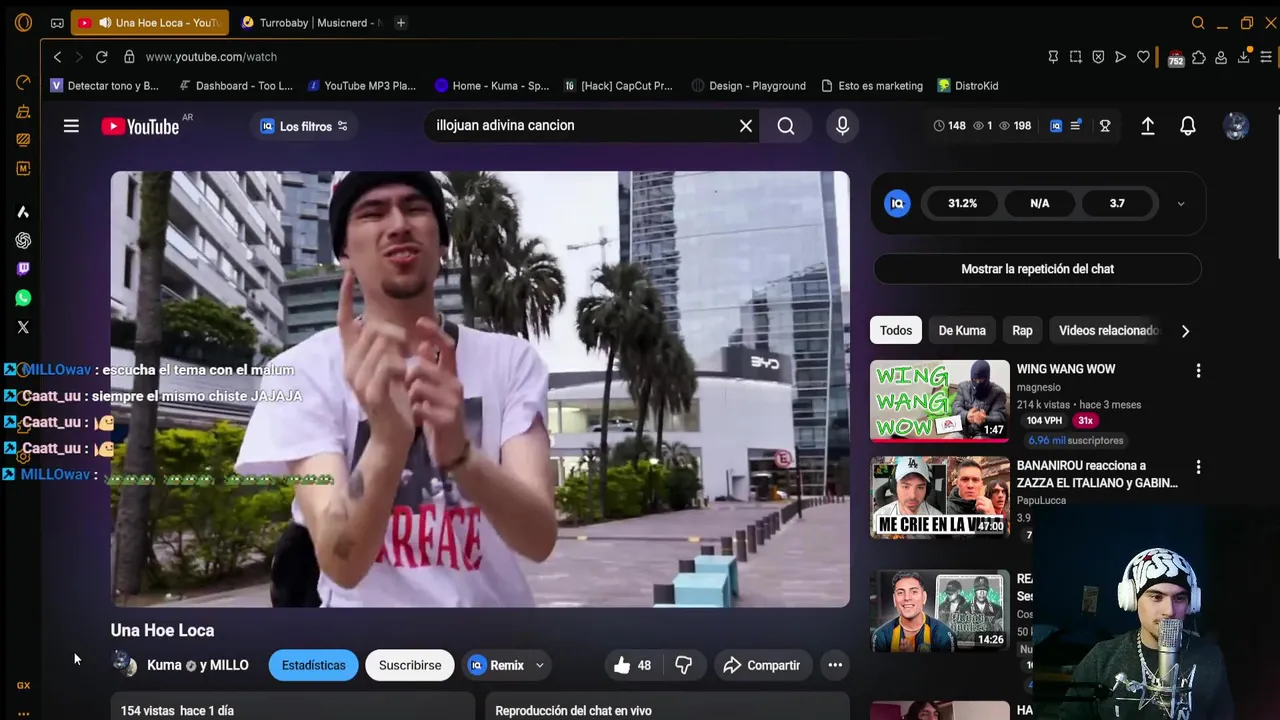
Task: Open the YouTube hamburger guide menu
Action: pyautogui.click(x=71, y=126)
